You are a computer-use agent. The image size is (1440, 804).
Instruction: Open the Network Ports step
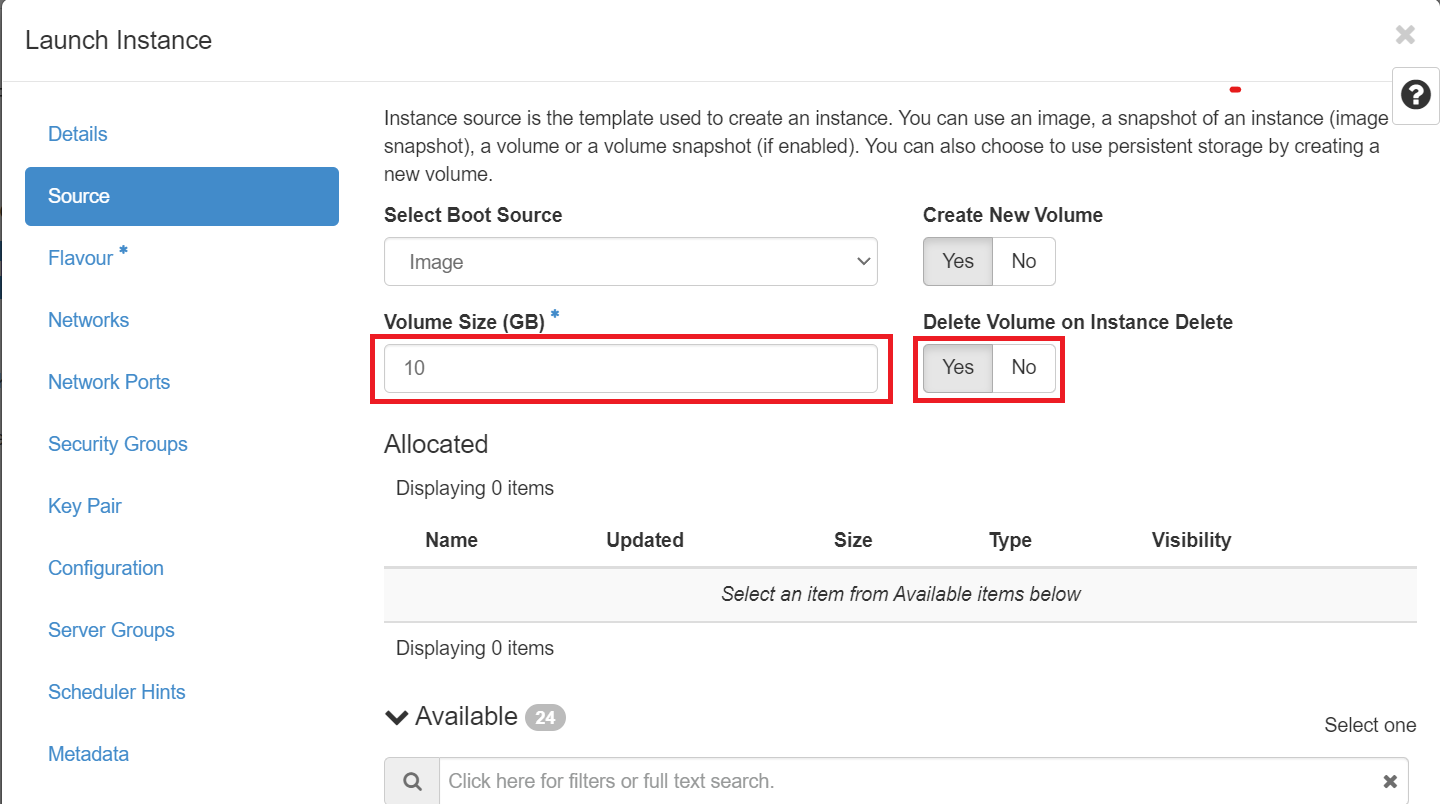point(109,382)
